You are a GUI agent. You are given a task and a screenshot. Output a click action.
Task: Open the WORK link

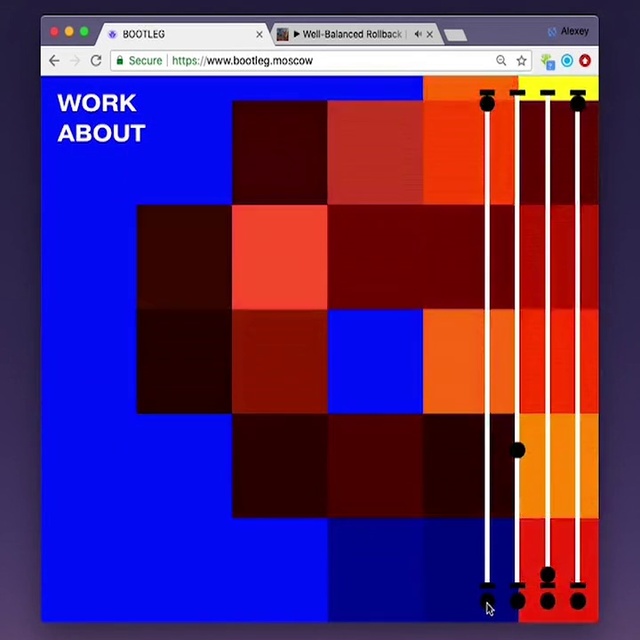tap(97, 103)
